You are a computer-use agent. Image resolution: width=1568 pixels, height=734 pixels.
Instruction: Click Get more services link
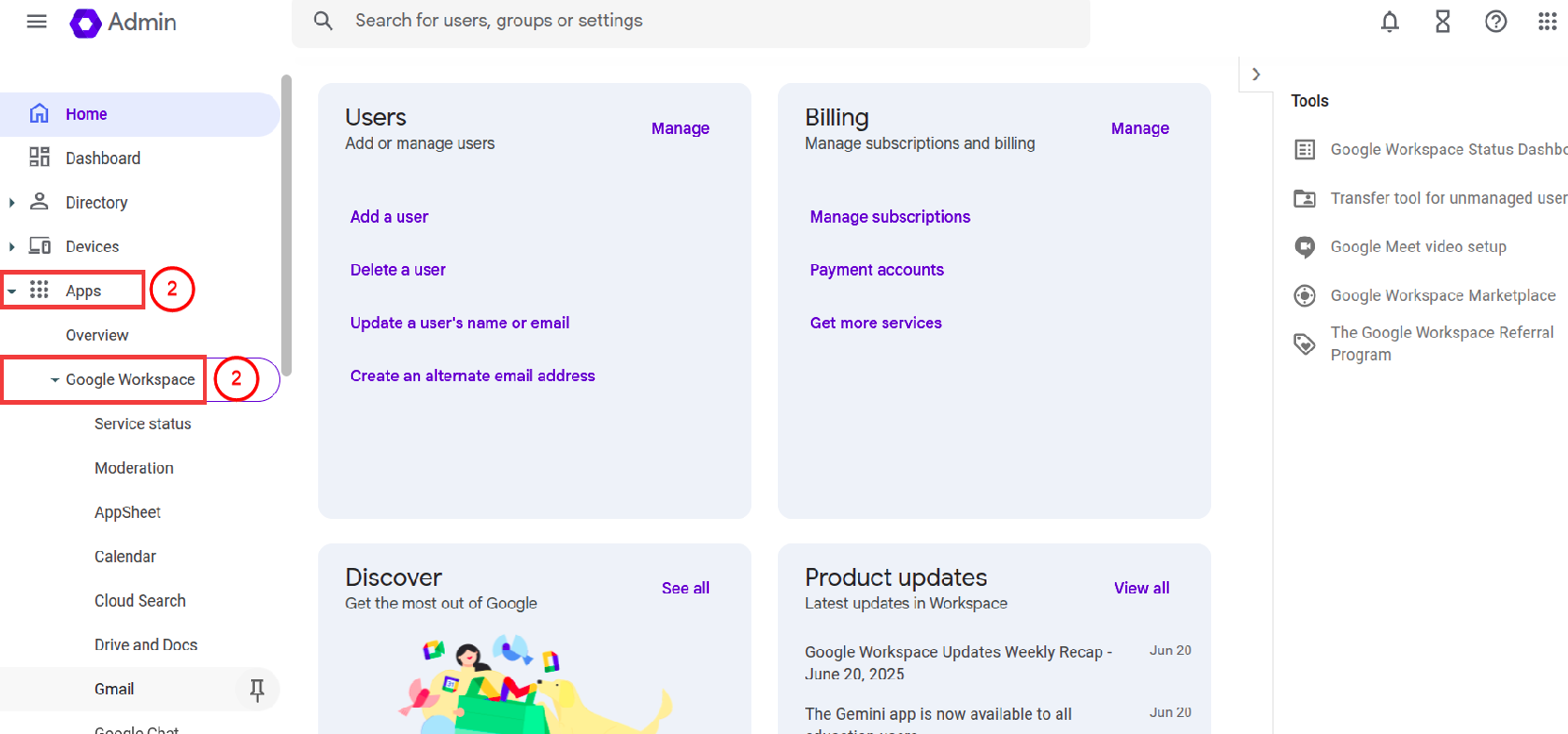click(x=876, y=323)
